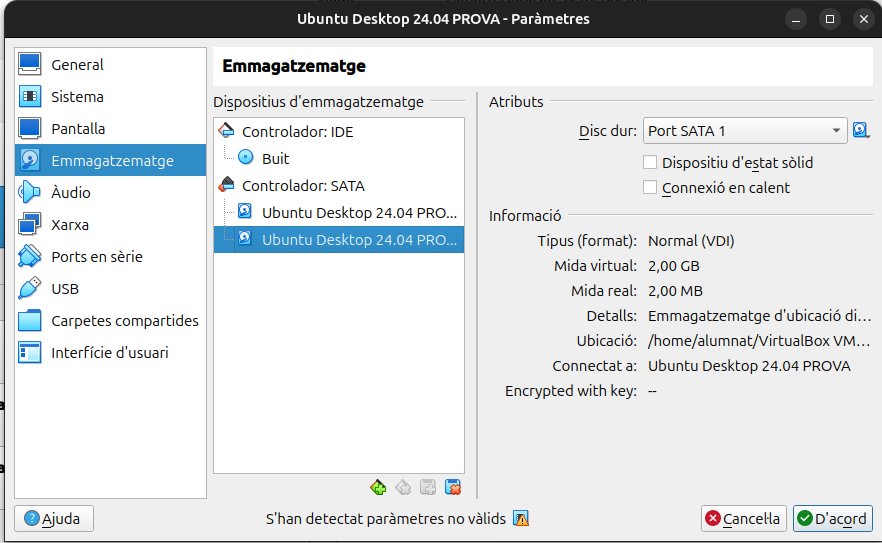Click the optical disc icon next to Buit
882x543 pixels.
pos(246,158)
